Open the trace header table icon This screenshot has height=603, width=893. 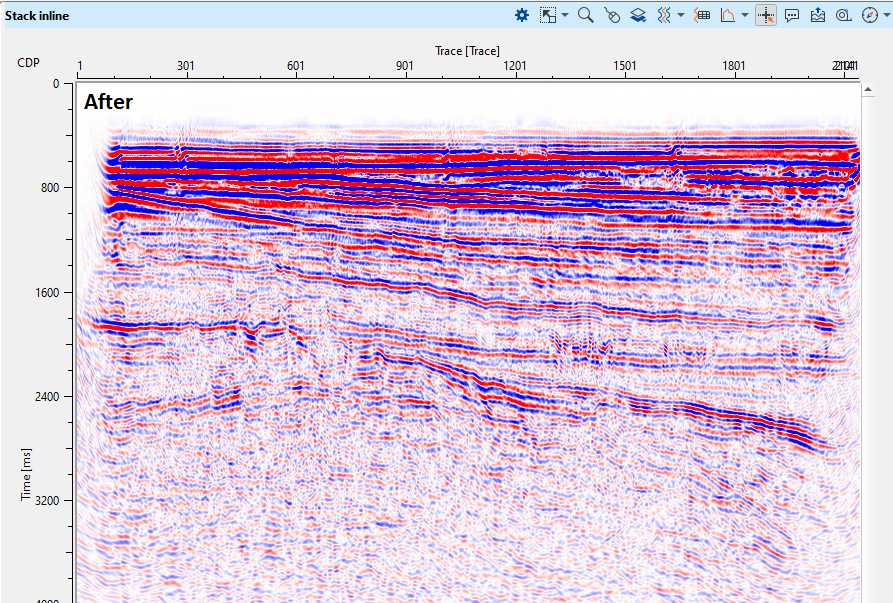[702, 15]
